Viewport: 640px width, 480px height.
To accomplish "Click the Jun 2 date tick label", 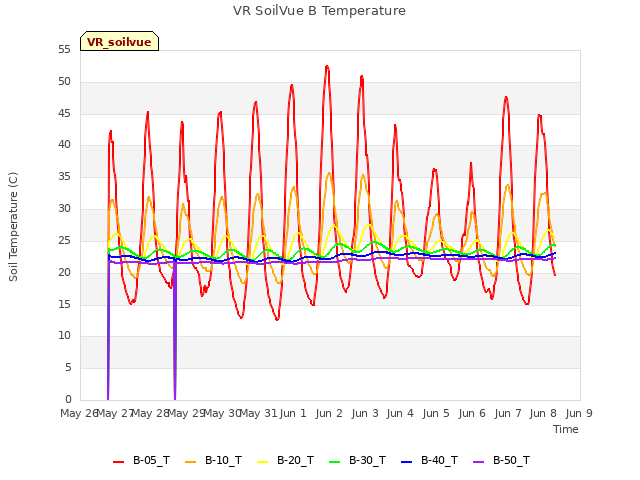I will [x=329, y=413].
